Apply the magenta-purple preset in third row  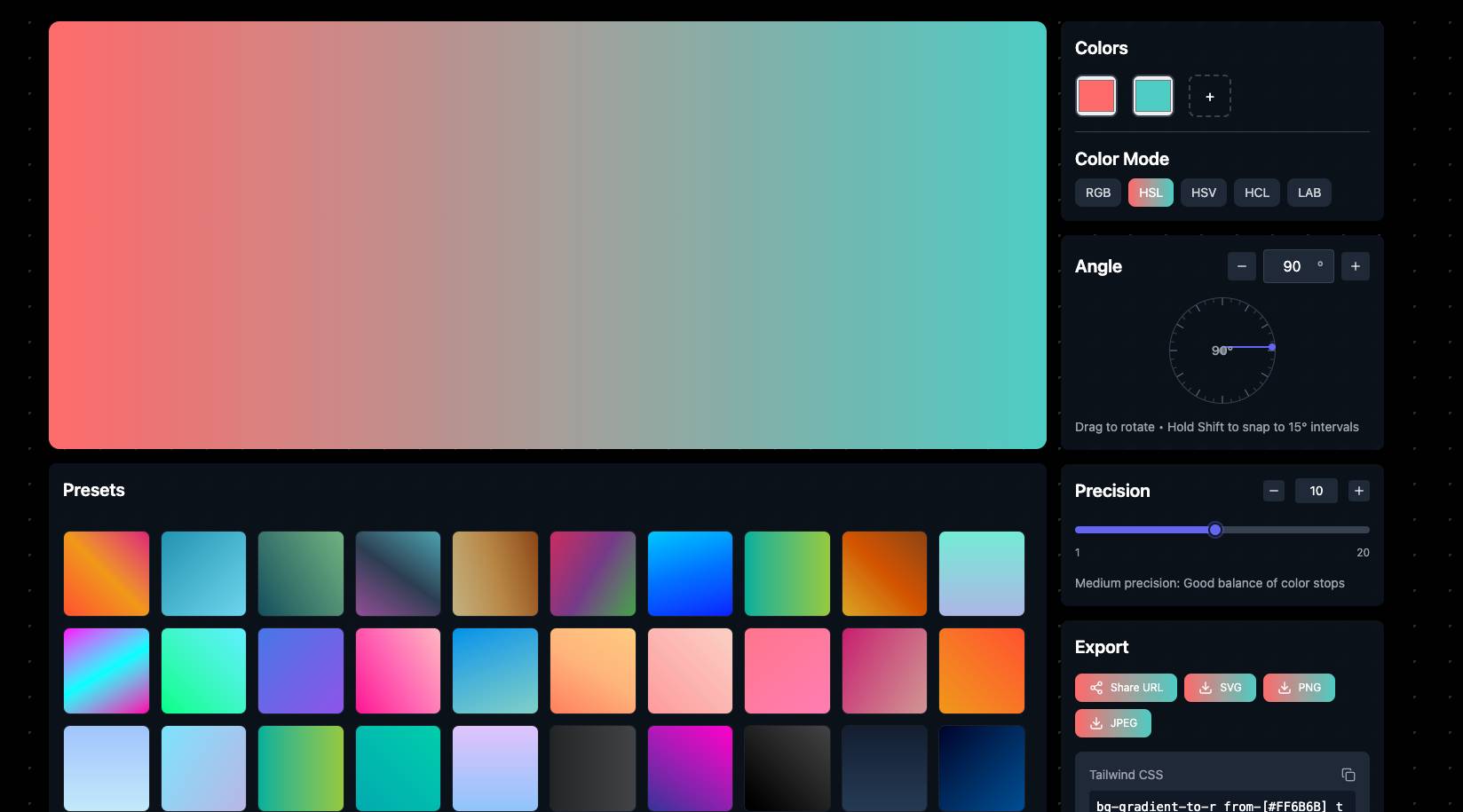pos(690,769)
